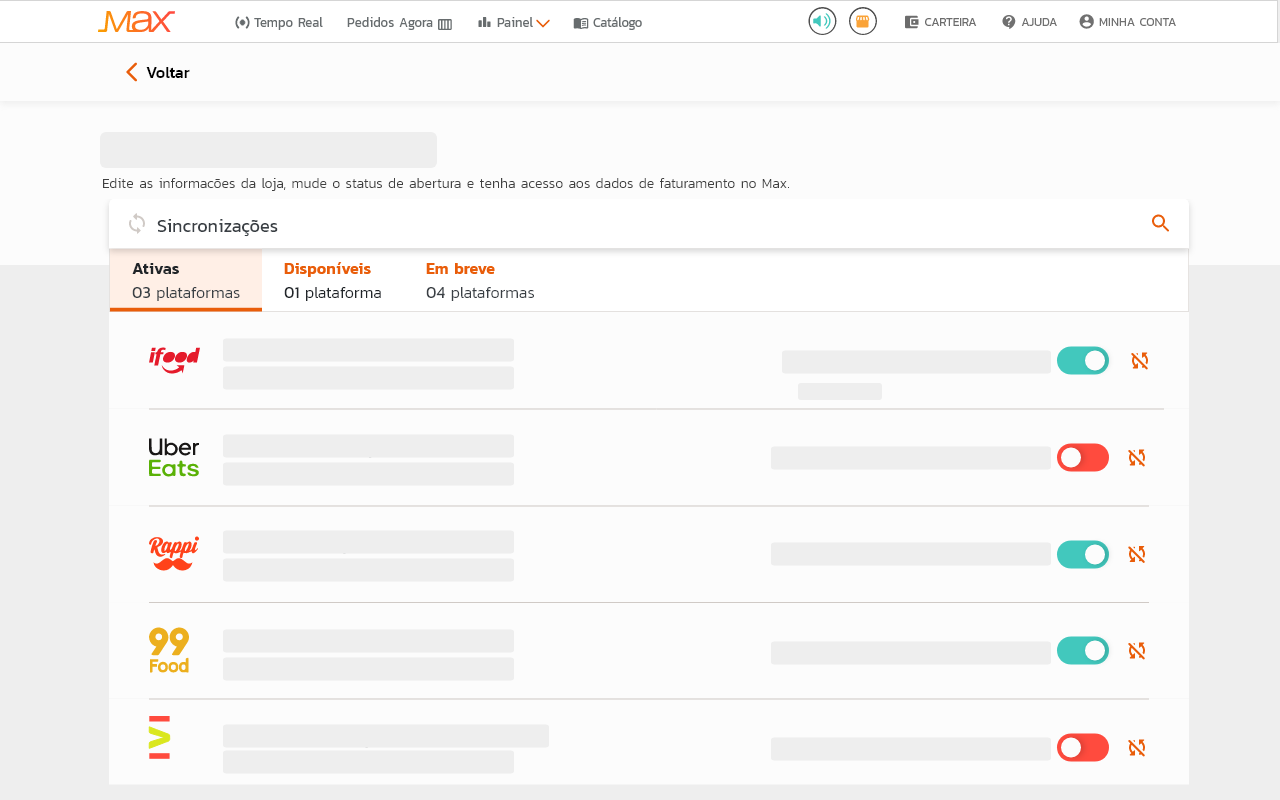The height and width of the screenshot is (800, 1280).
Task: Open Ajuda help
Action: [1029, 22]
